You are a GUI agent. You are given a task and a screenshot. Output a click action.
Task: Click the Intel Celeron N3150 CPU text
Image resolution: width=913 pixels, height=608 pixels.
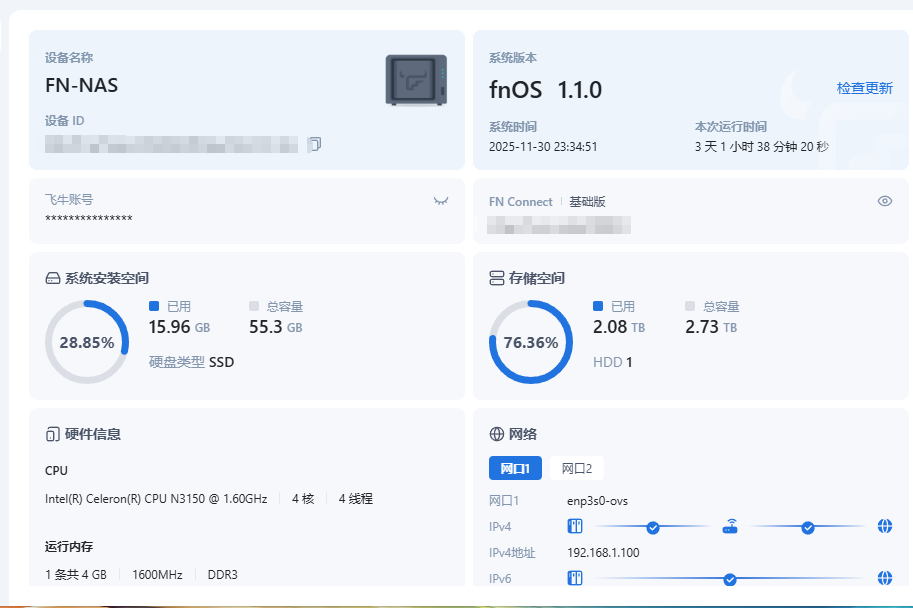(x=156, y=499)
